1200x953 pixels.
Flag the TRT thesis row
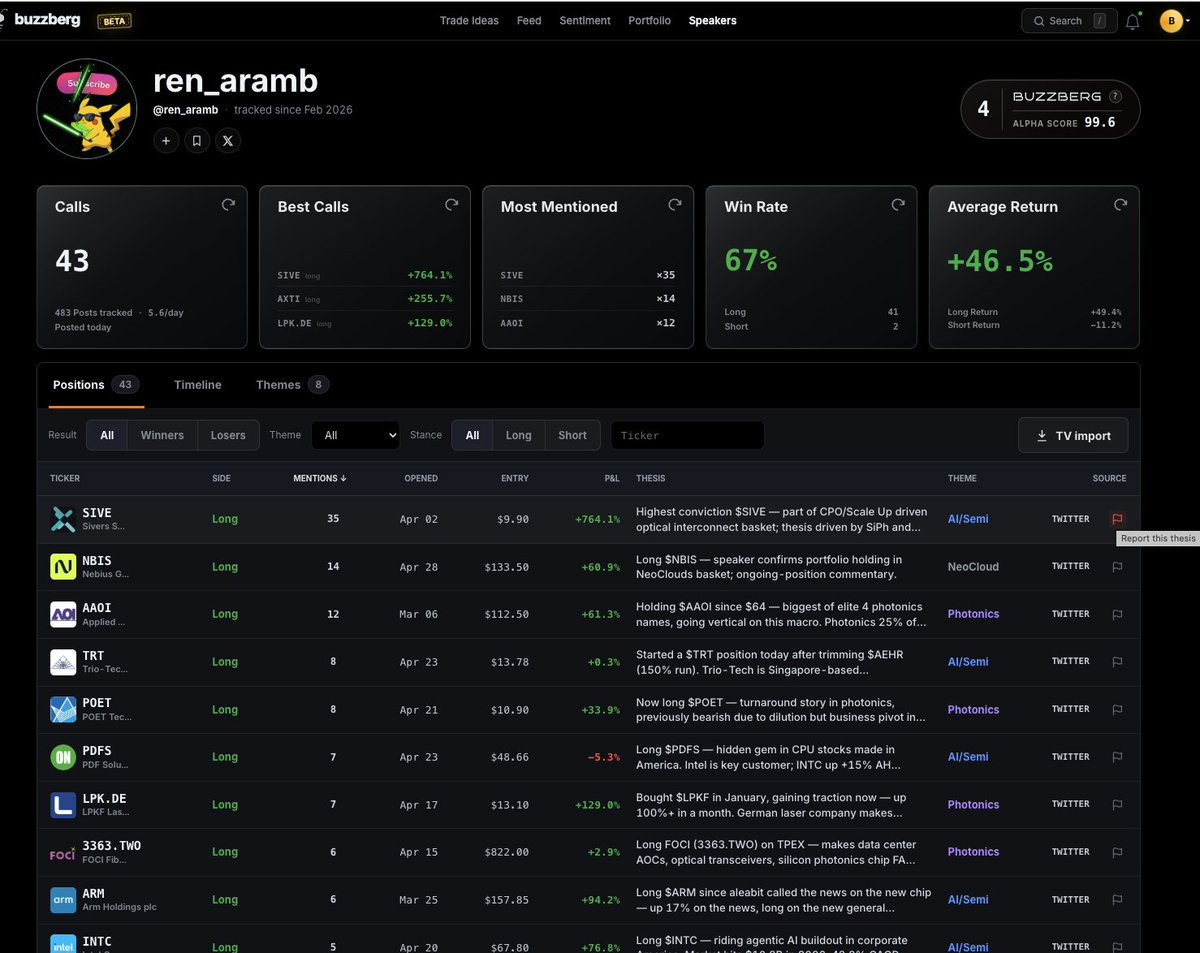1117,662
